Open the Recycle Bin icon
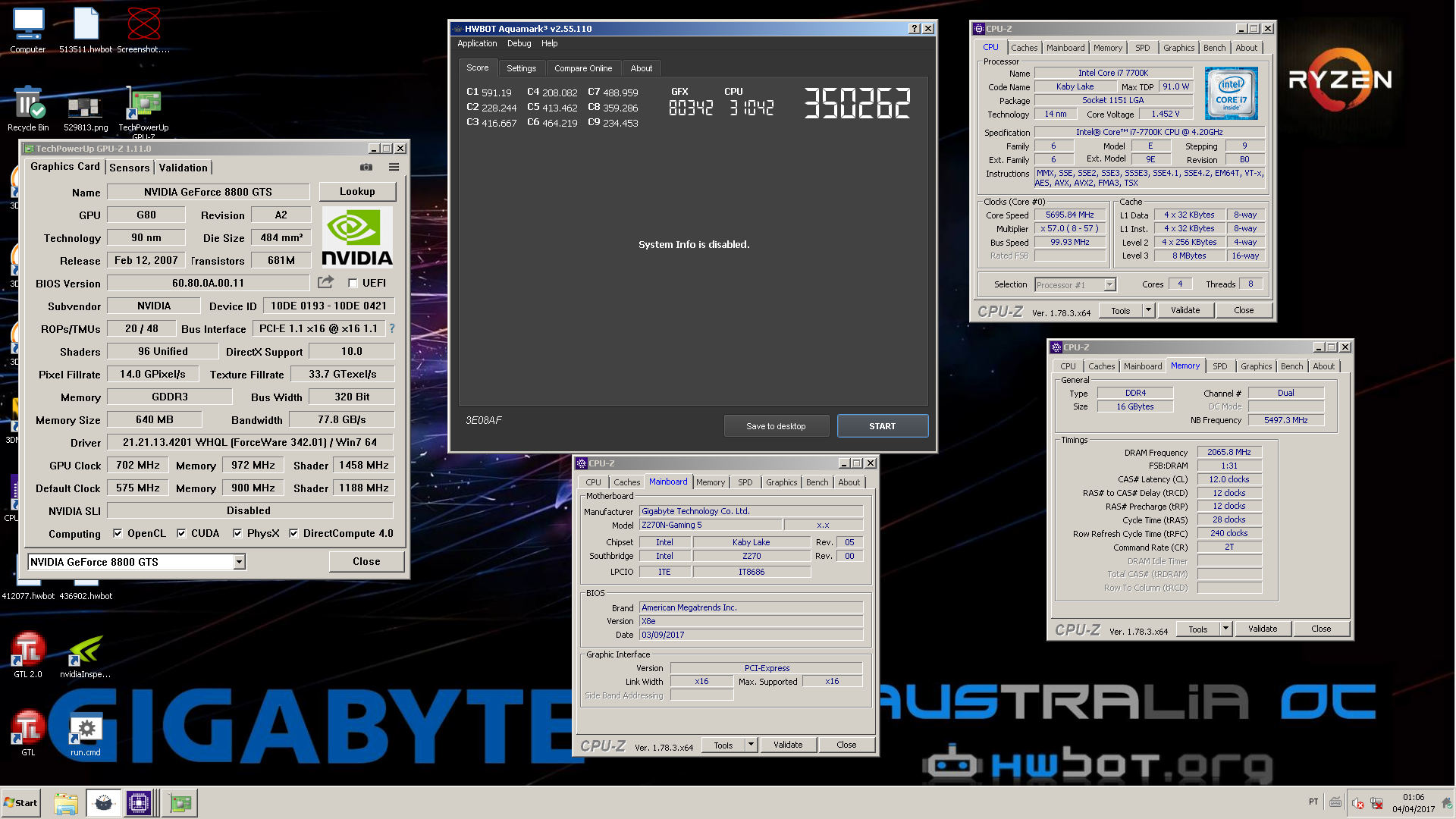 coord(28,108)
